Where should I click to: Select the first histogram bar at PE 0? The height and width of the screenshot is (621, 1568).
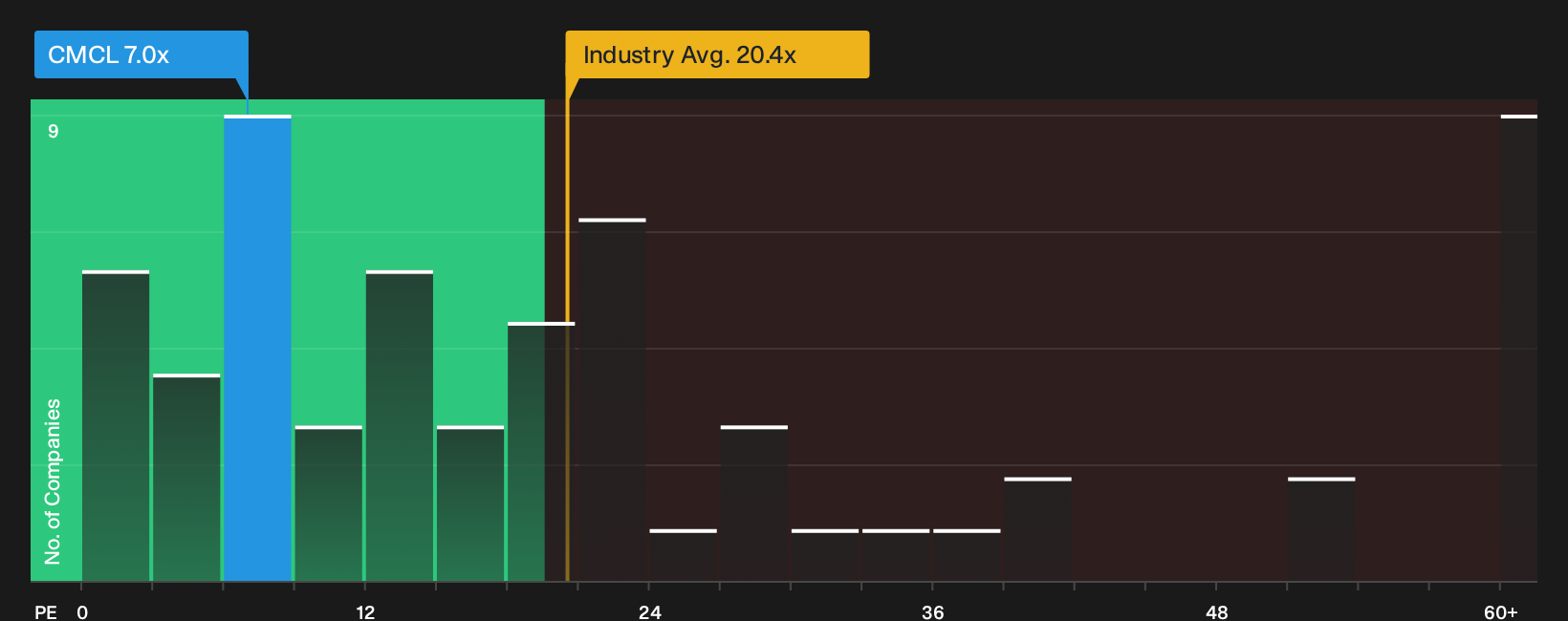[x=116, y=426]
